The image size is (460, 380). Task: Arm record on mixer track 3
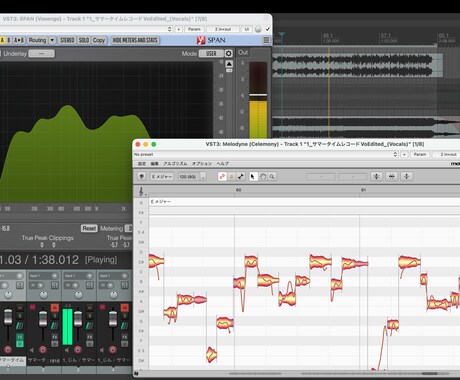78,350
